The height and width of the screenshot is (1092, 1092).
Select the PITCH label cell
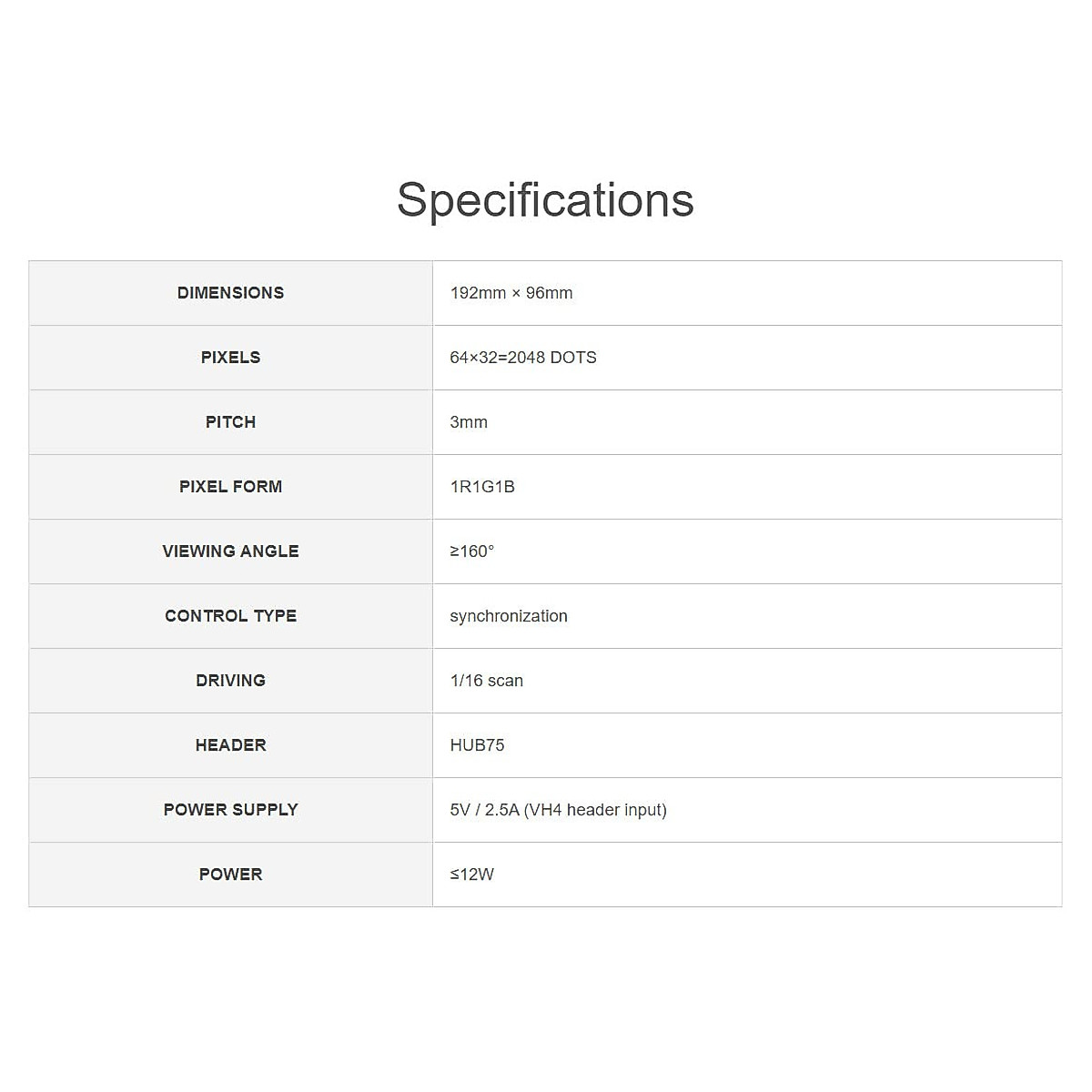pyautogui.click(x=230, y=422)
